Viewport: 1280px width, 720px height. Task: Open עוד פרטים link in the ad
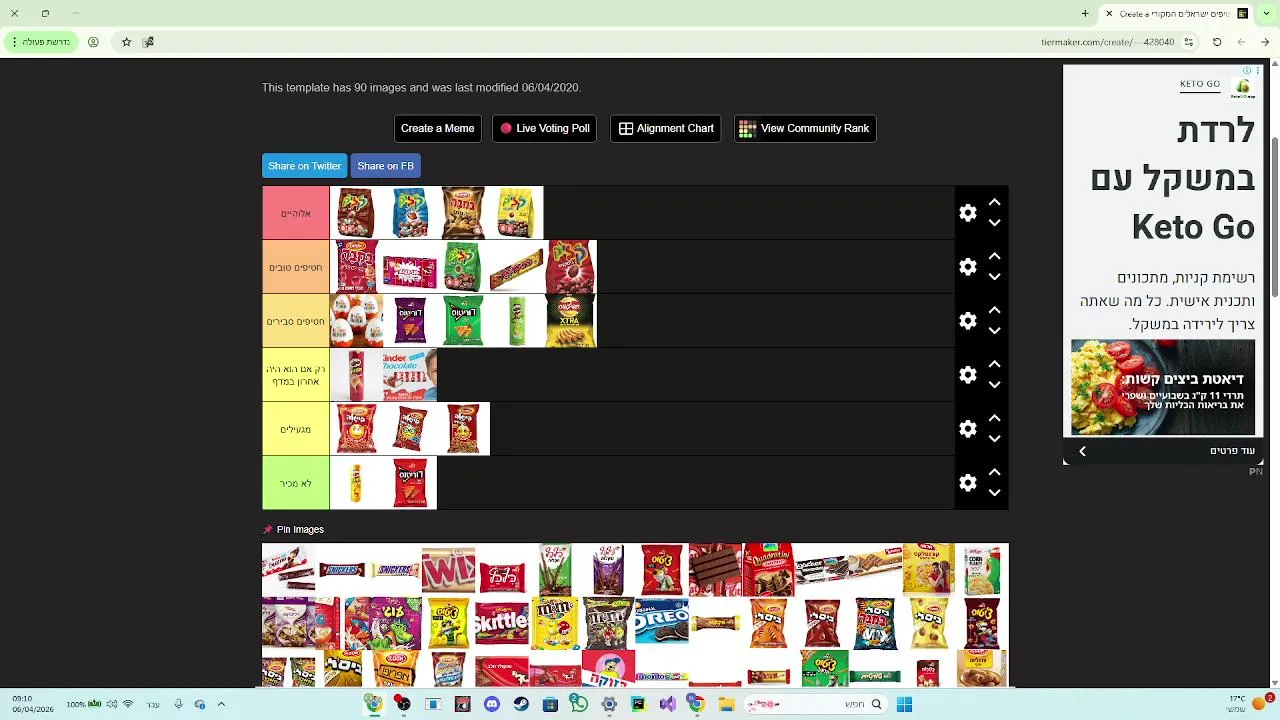coord(1232,451)
